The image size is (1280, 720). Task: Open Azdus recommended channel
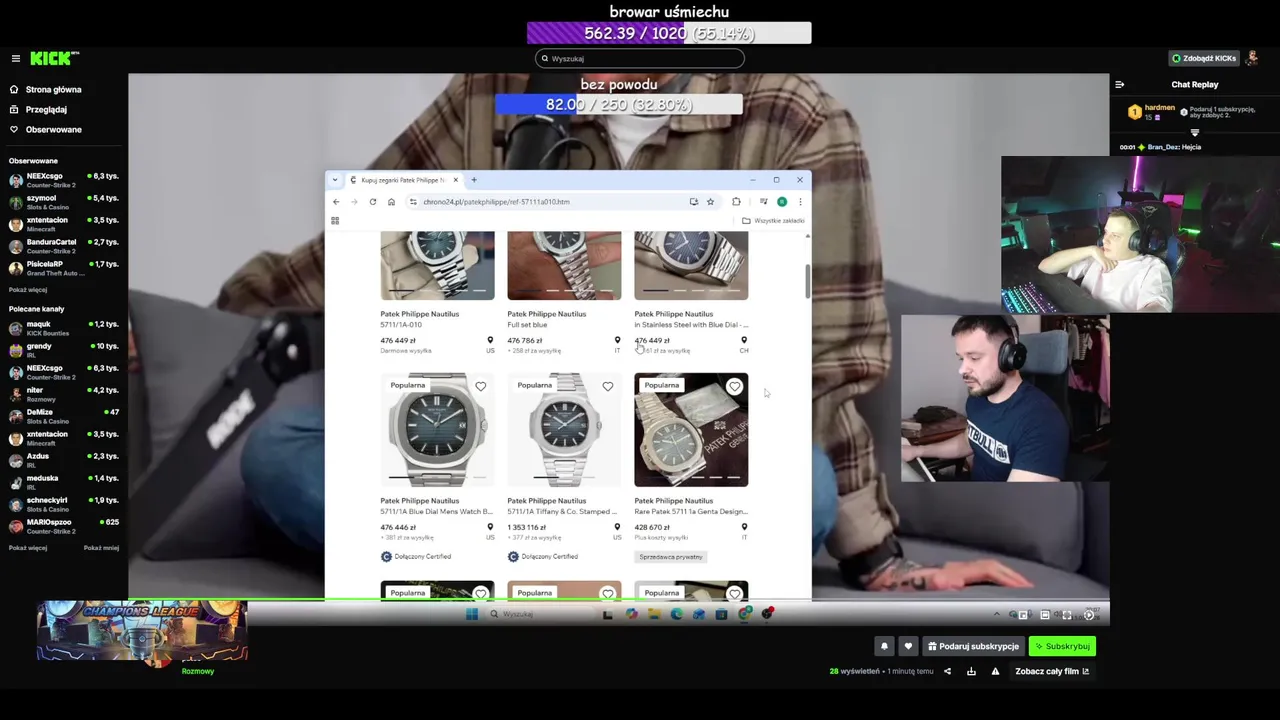[64, 459]
